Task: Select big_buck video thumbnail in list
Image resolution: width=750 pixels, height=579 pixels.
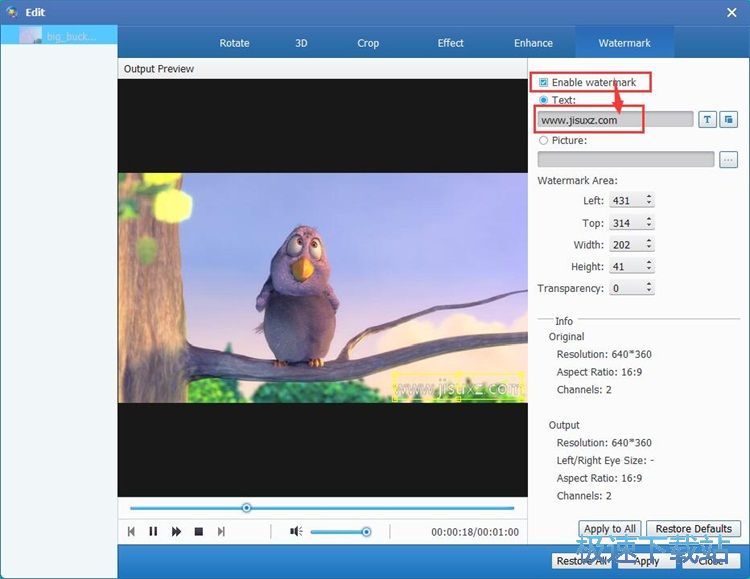Action: pos(30,35)
